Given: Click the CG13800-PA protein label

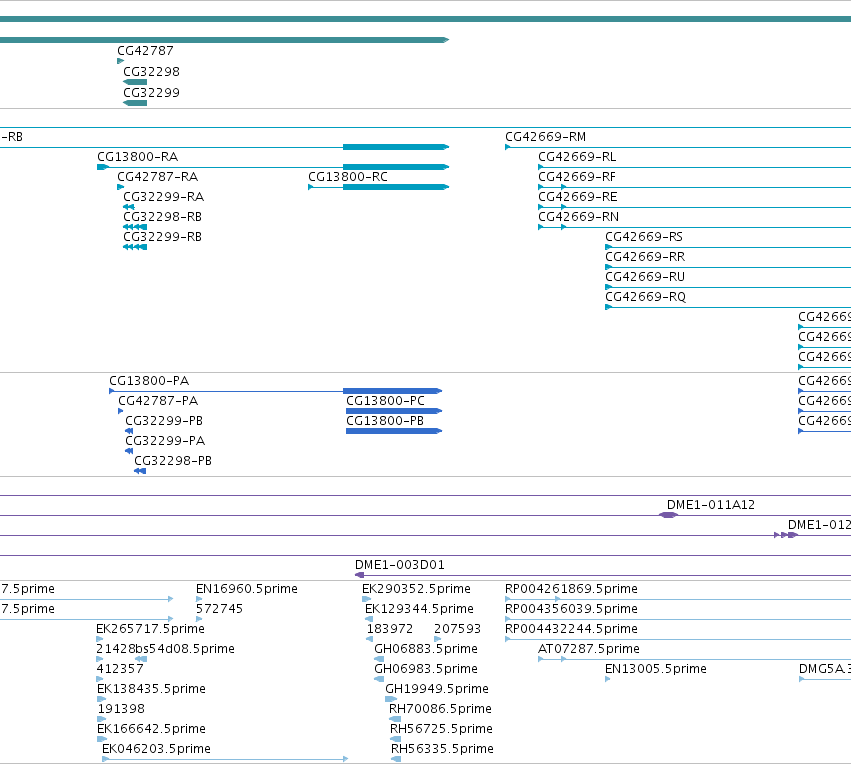Looking at the screenshot, I should tap(149, 381).
